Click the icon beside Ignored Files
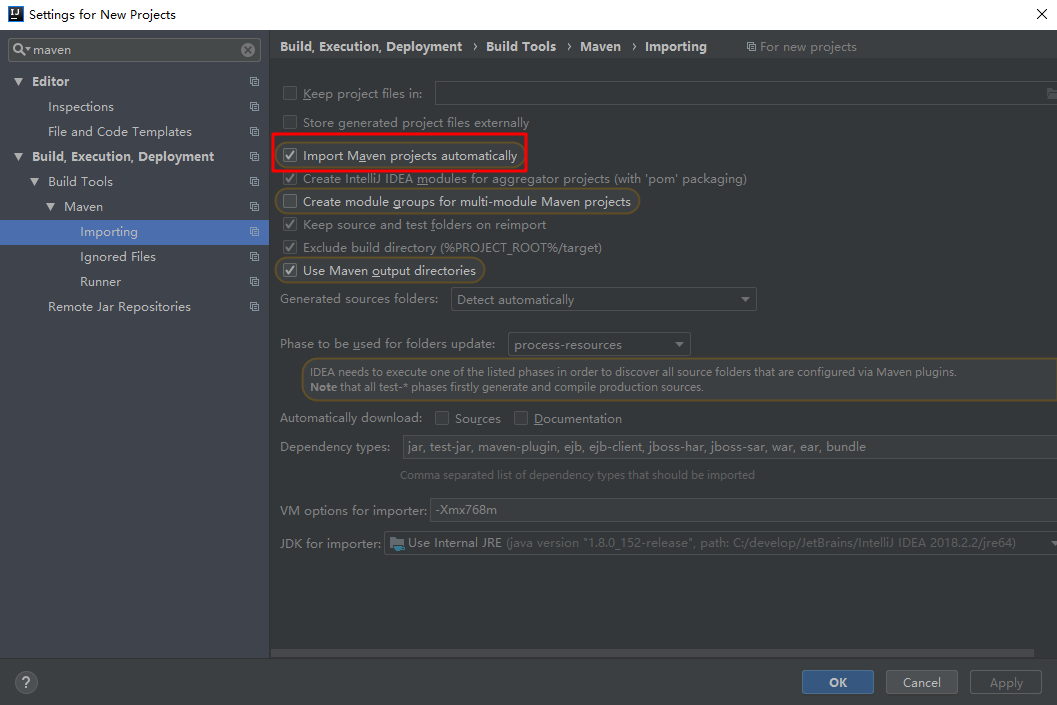Viewport: 1057px width, 705px height. tap(254, 257)
